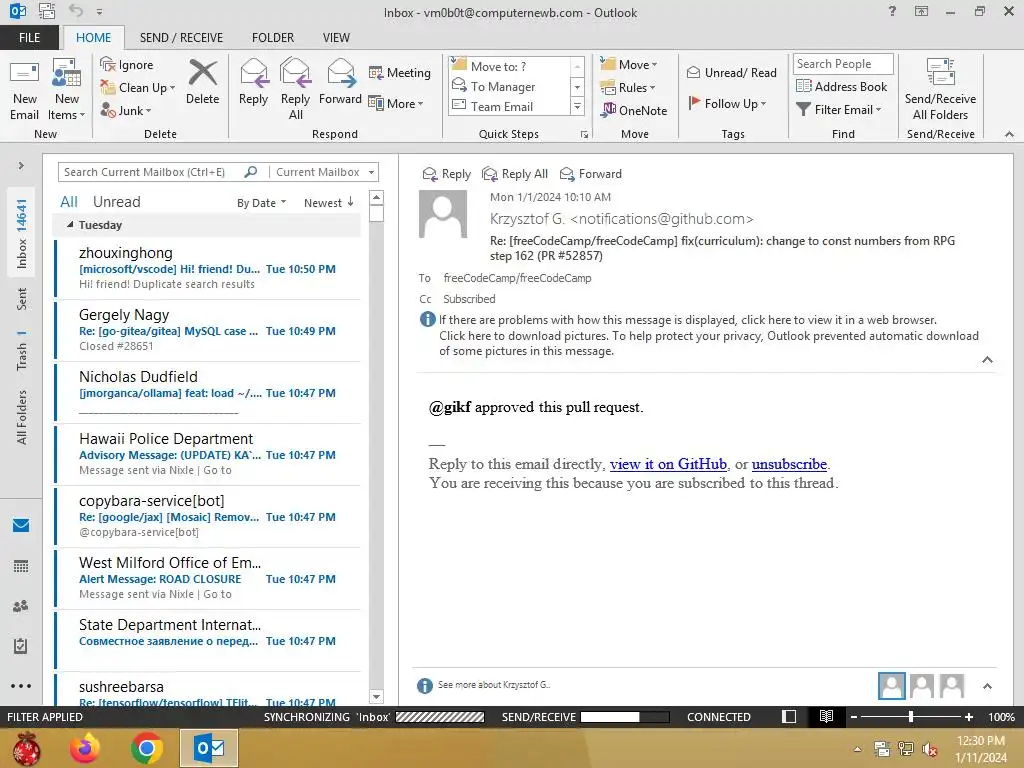Switch to the HOME tab
This screenshot has height=768, width=1024.
(93, 37)
